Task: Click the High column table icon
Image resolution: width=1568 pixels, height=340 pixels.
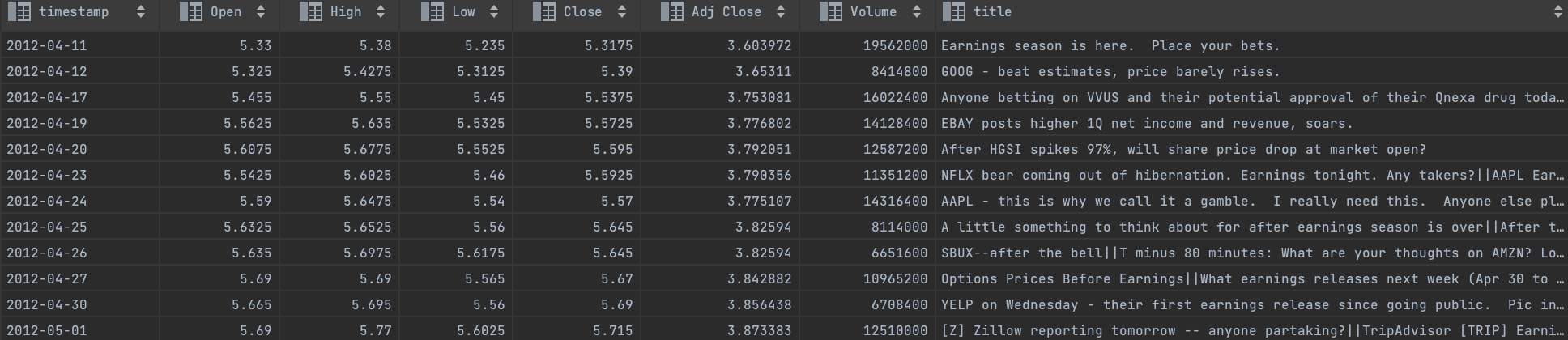Action: point(311,12)
